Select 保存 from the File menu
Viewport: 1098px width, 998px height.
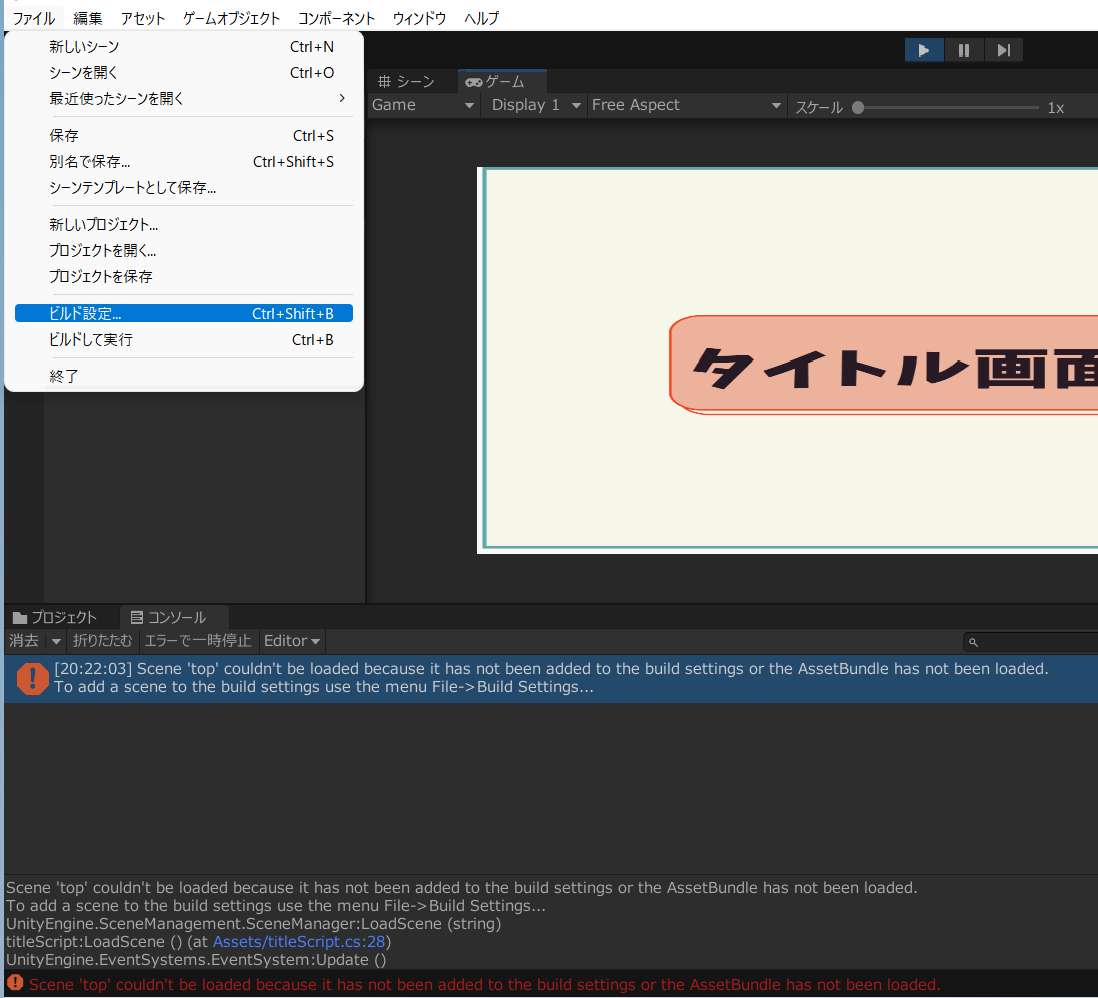[183, 136]
